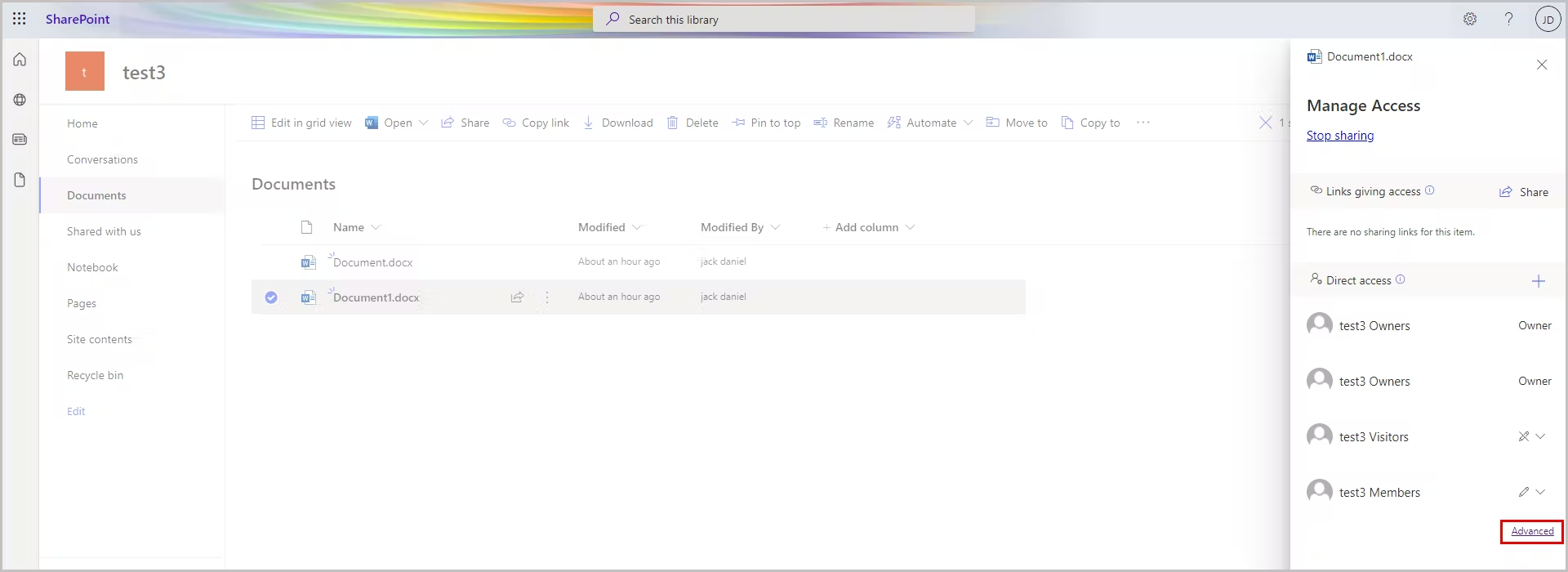Click the SharePoint title link

(78, 19)
